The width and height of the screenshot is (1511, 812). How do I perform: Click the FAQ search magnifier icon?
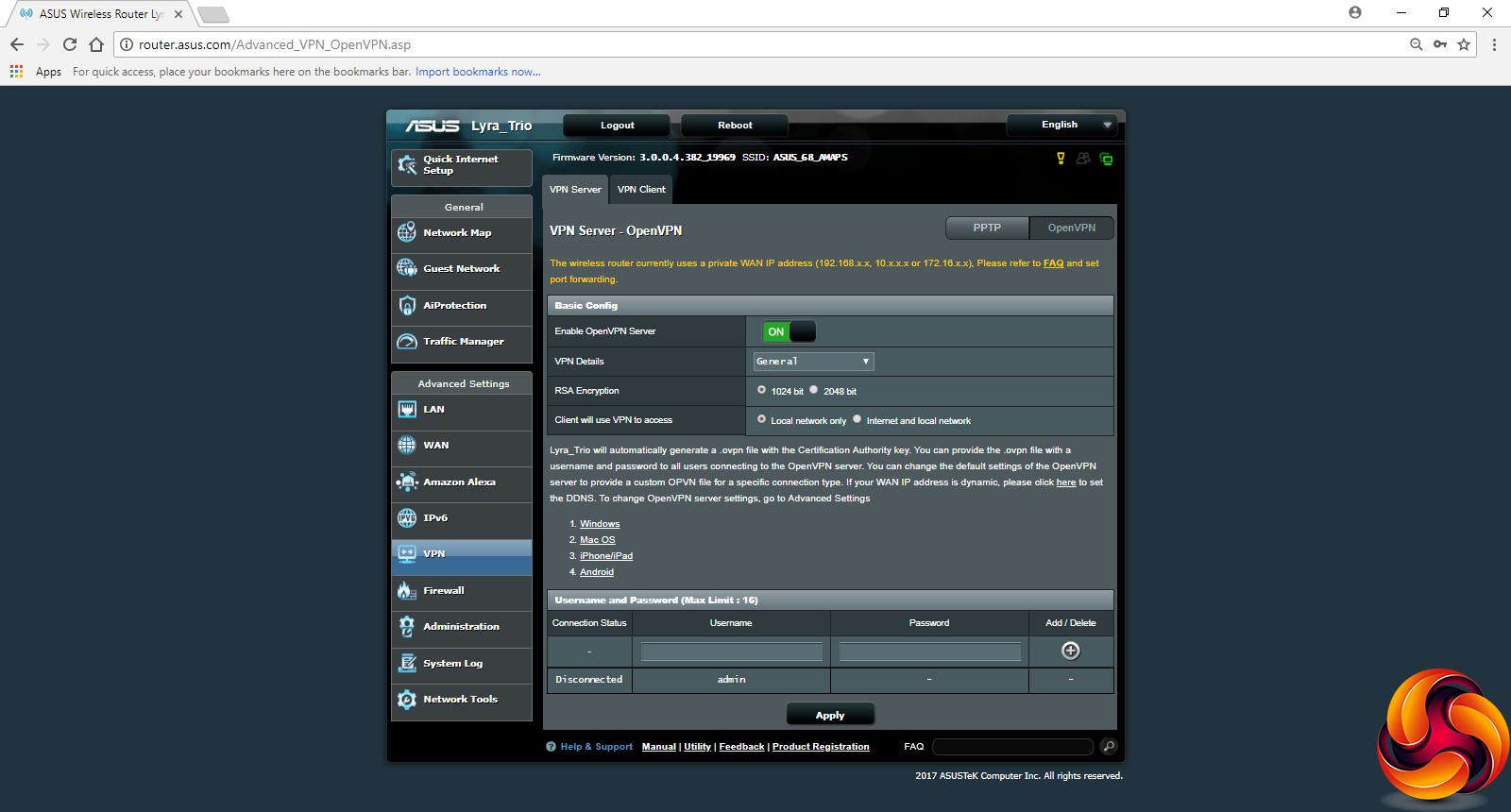point(1109,747)
